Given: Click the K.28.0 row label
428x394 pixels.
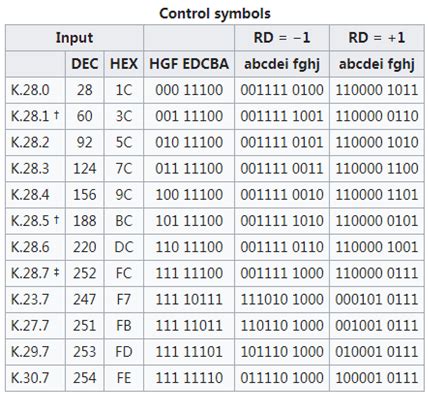Looking at the screenshot, I should tap(30, 90).
